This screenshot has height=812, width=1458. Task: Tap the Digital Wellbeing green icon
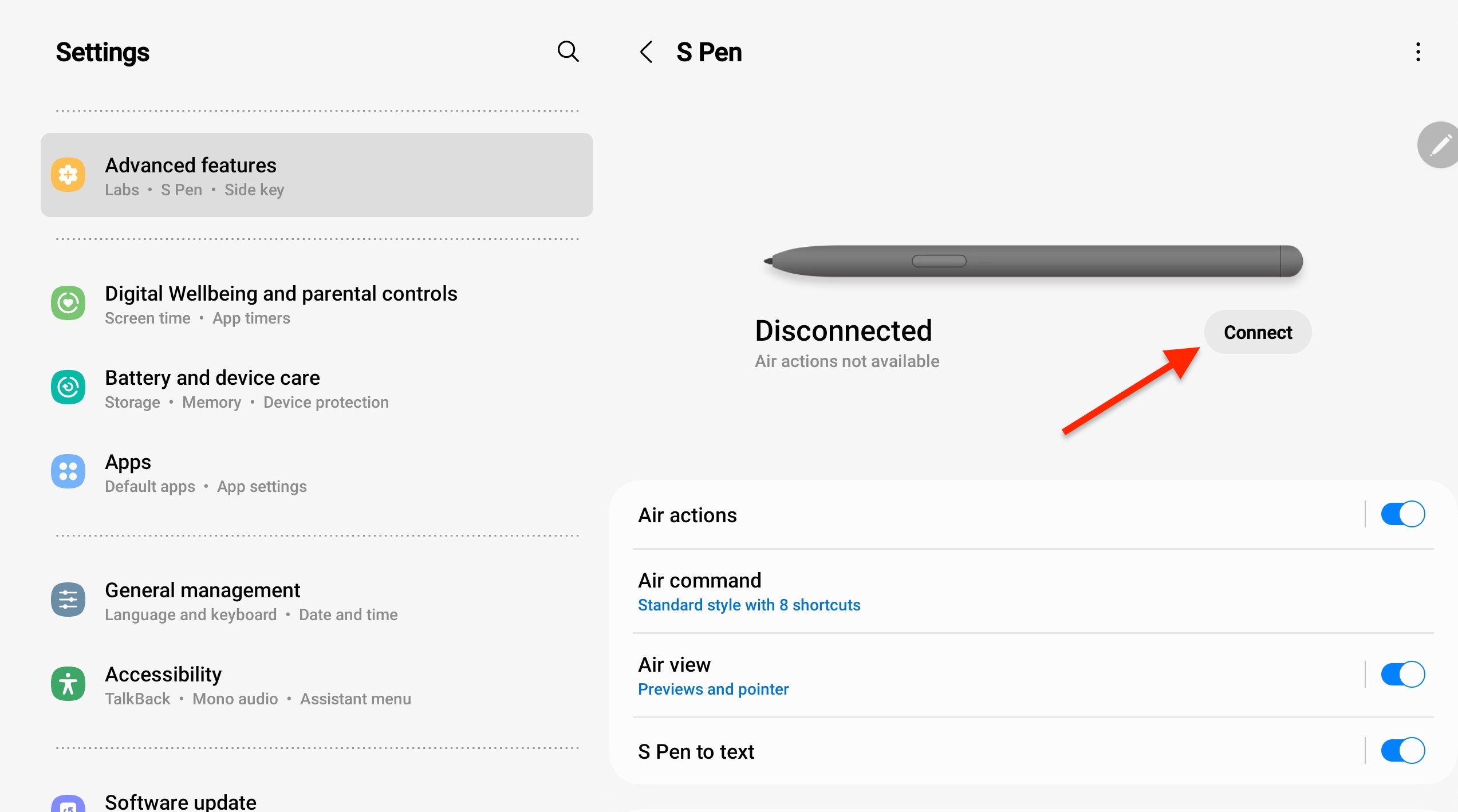(68, 303)
